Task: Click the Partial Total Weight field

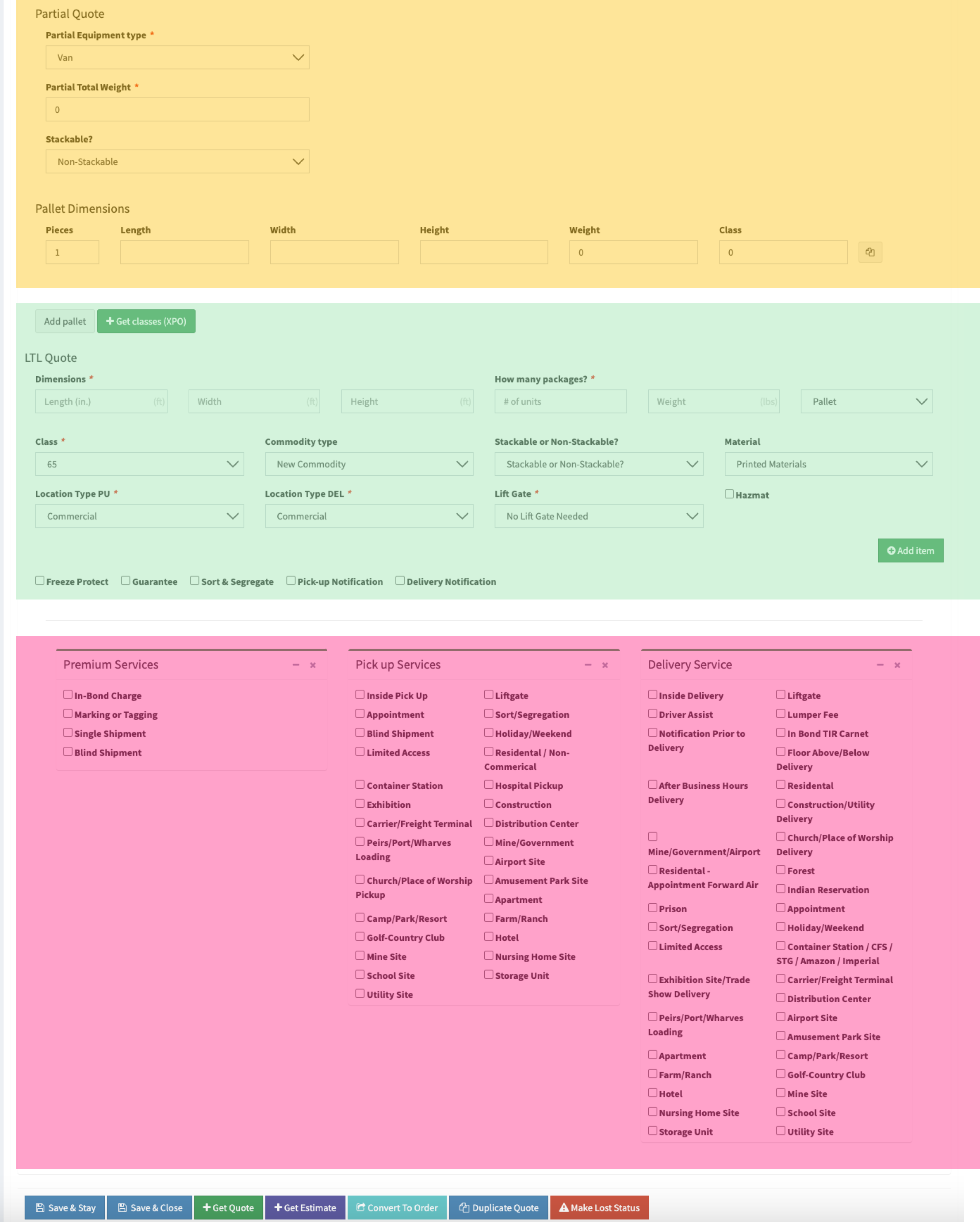Action: (x=177, y=109)
